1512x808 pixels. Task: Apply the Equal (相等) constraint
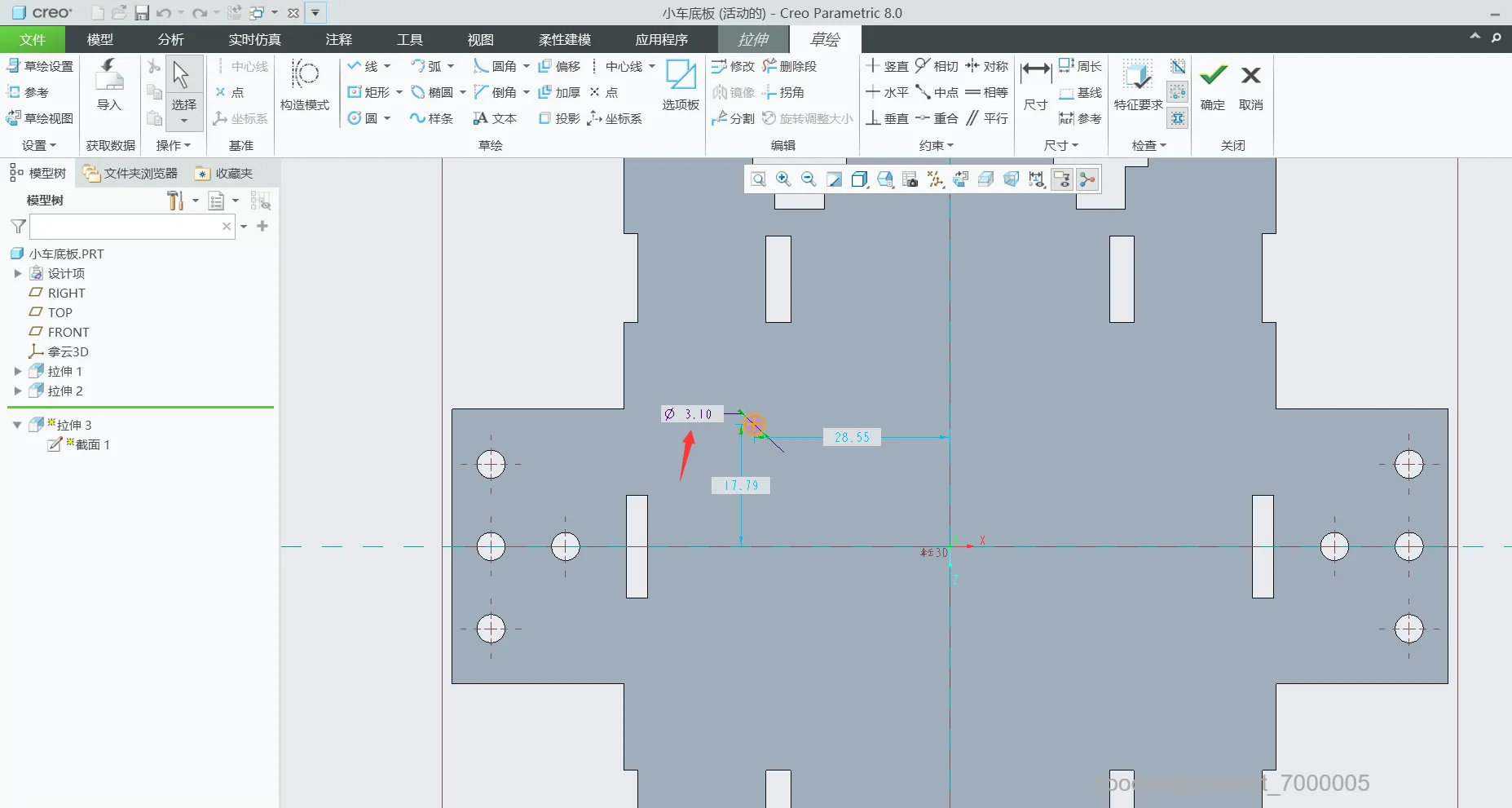[987, 92]
